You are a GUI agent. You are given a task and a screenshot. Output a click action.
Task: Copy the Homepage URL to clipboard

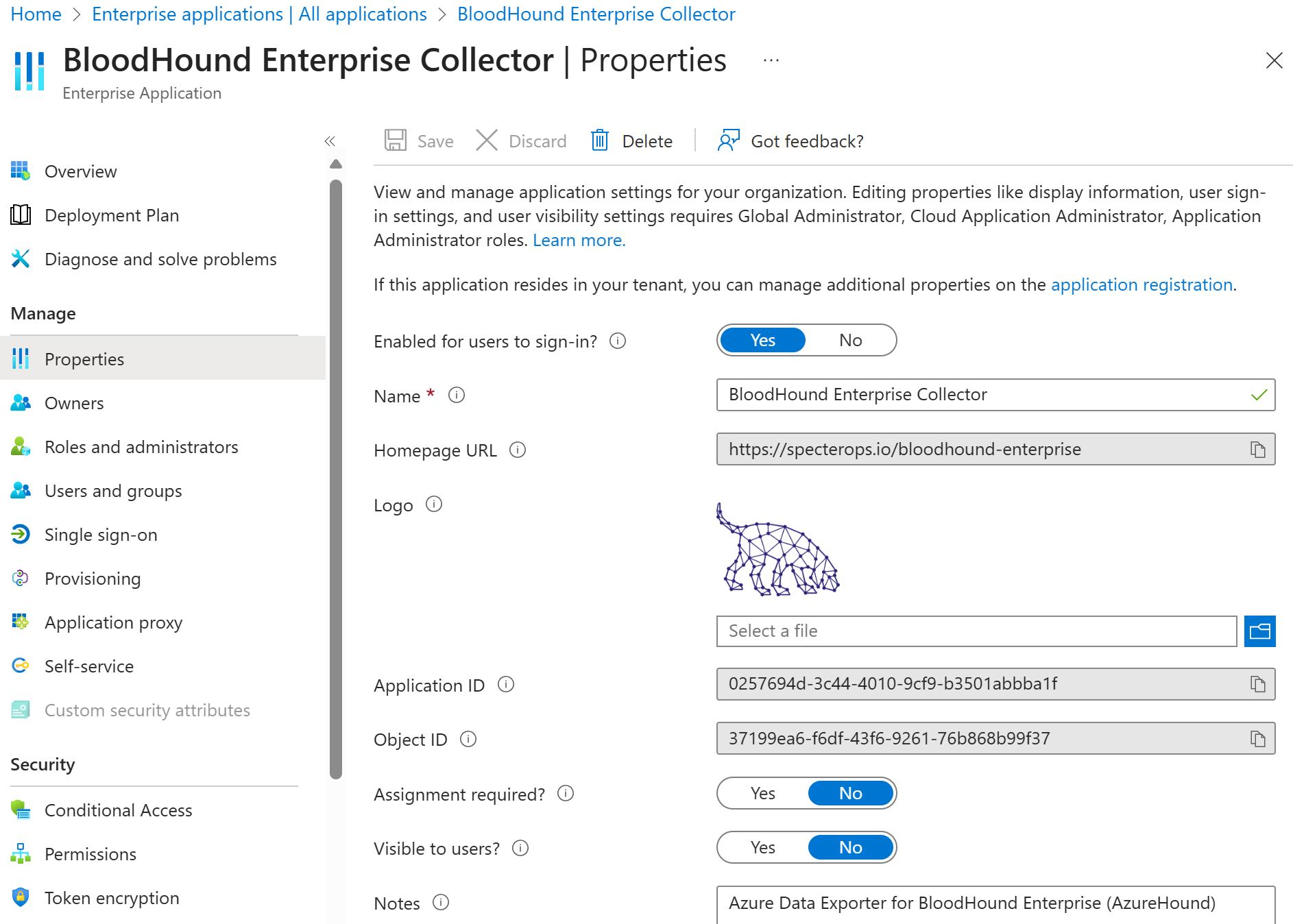1258,450
